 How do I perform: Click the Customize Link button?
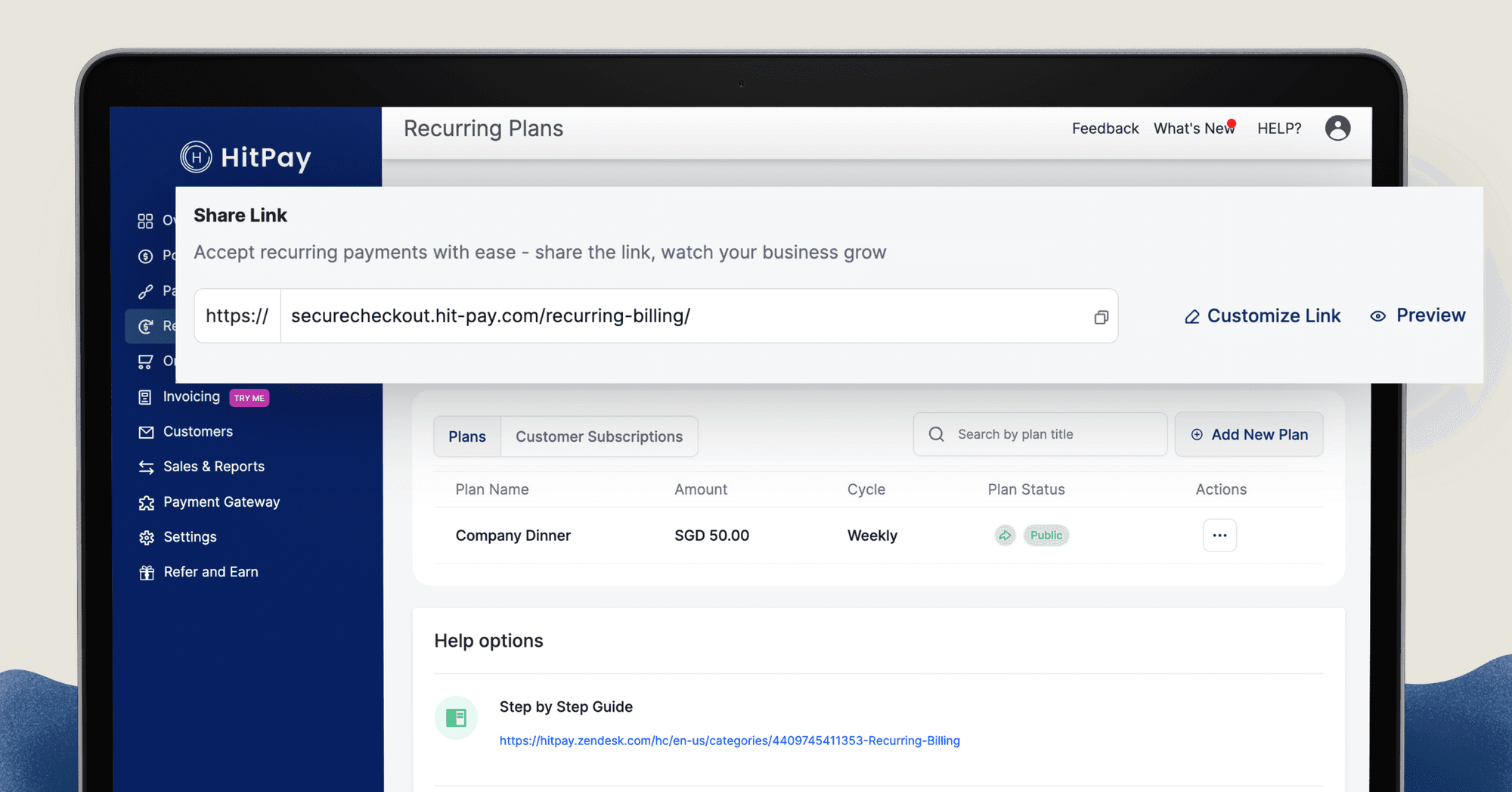pos(1263,316)
